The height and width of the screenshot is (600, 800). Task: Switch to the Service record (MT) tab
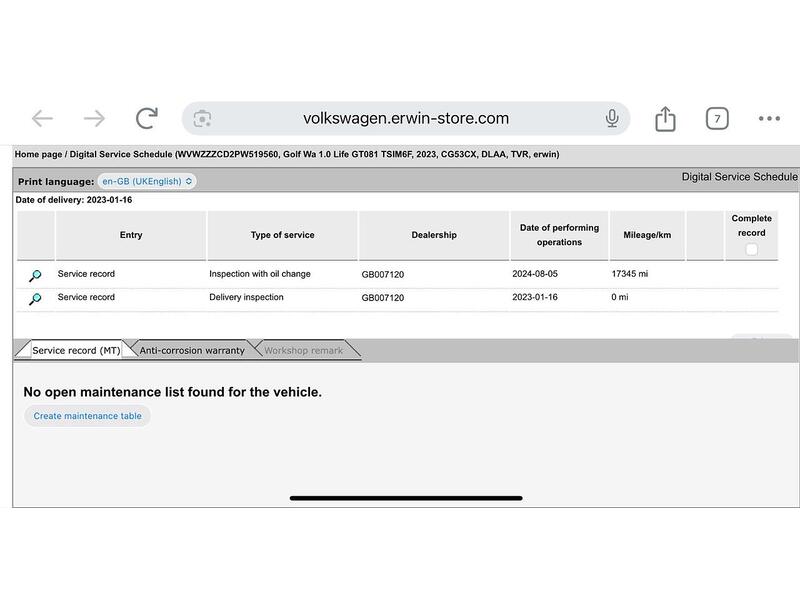[76, 351]
